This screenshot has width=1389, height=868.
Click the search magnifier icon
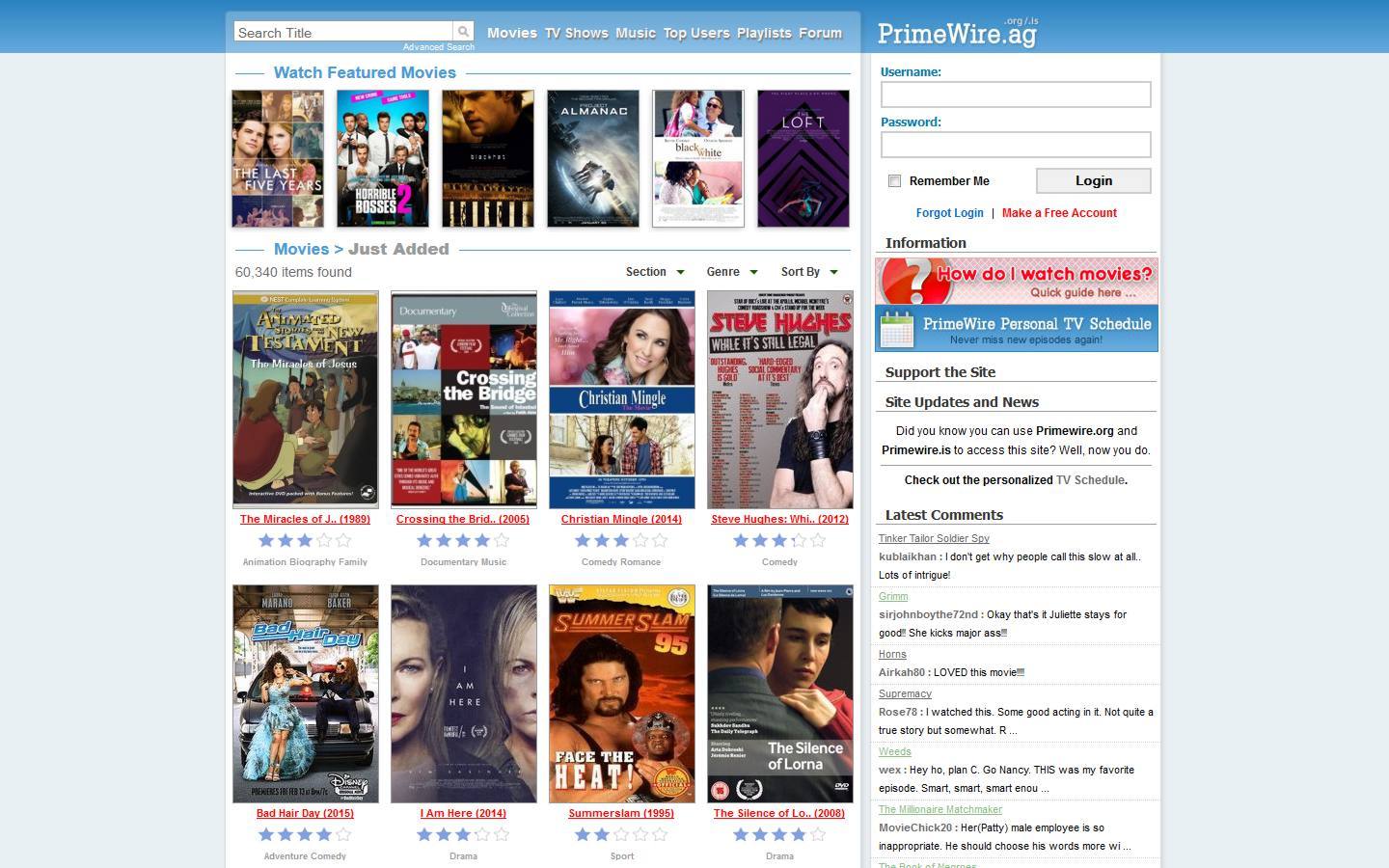[x=463, y=32]
